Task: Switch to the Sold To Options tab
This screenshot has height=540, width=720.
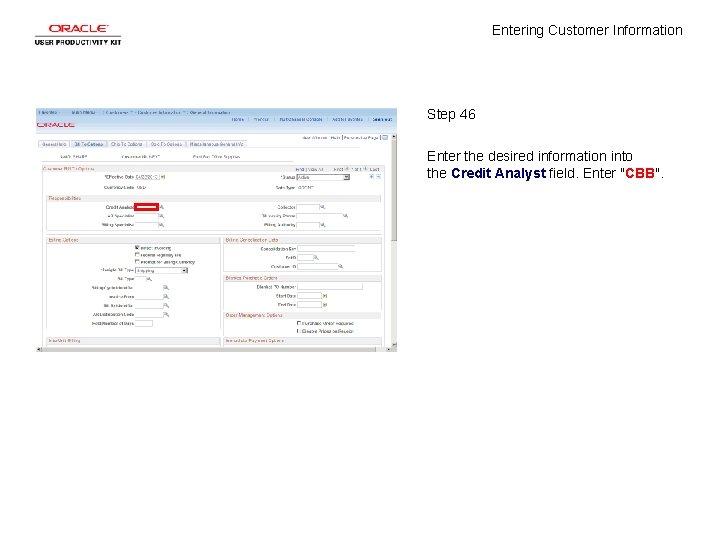Action: [166, 144]
